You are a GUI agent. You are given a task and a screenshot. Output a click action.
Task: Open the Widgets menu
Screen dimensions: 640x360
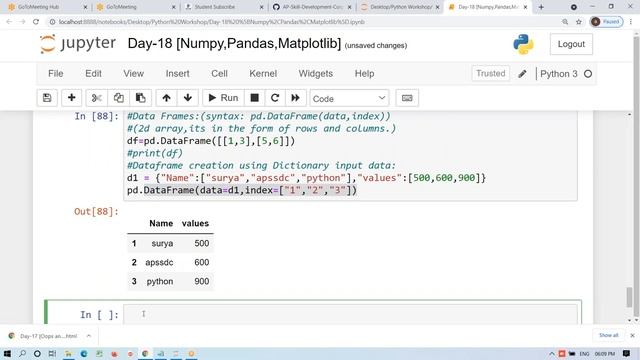pyautogui.click(x=316, y=73)
